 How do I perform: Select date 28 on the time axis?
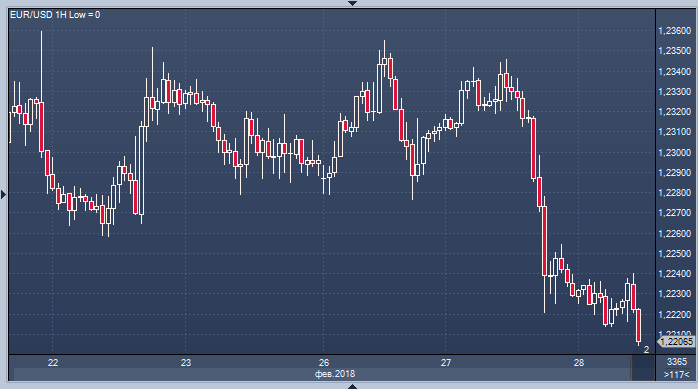tap(578, 363)
